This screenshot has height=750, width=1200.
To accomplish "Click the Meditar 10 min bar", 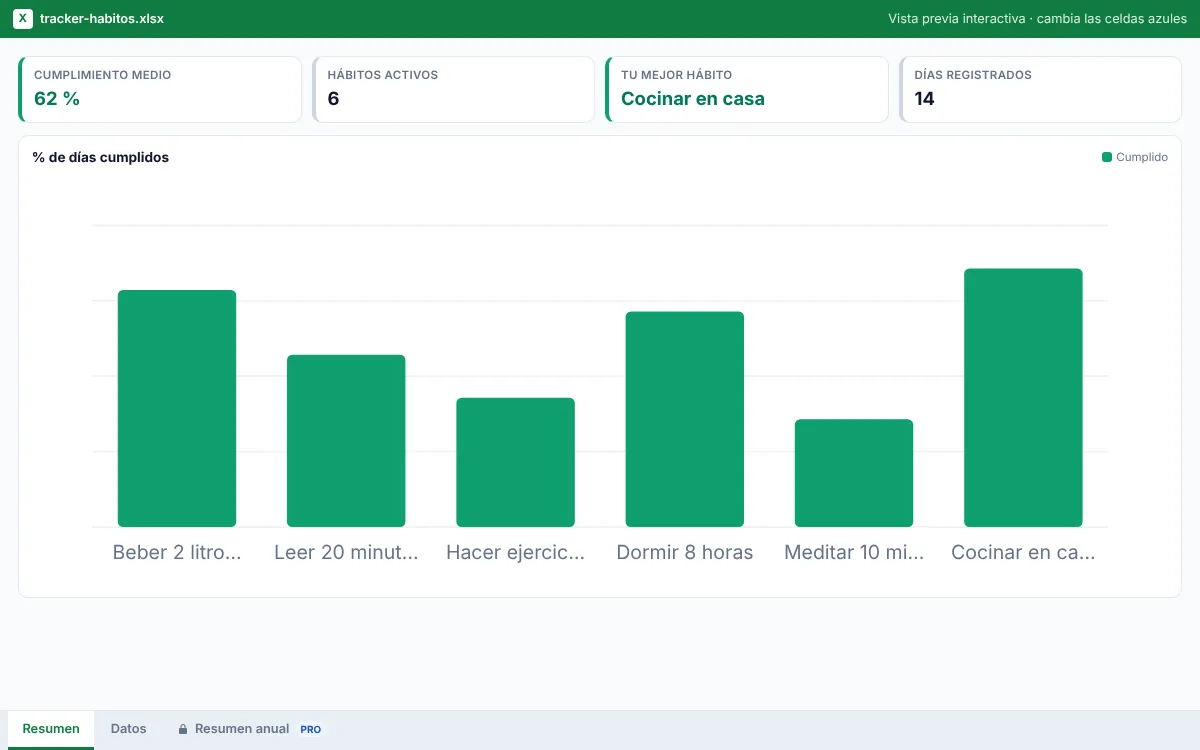I will coord(854,473).
